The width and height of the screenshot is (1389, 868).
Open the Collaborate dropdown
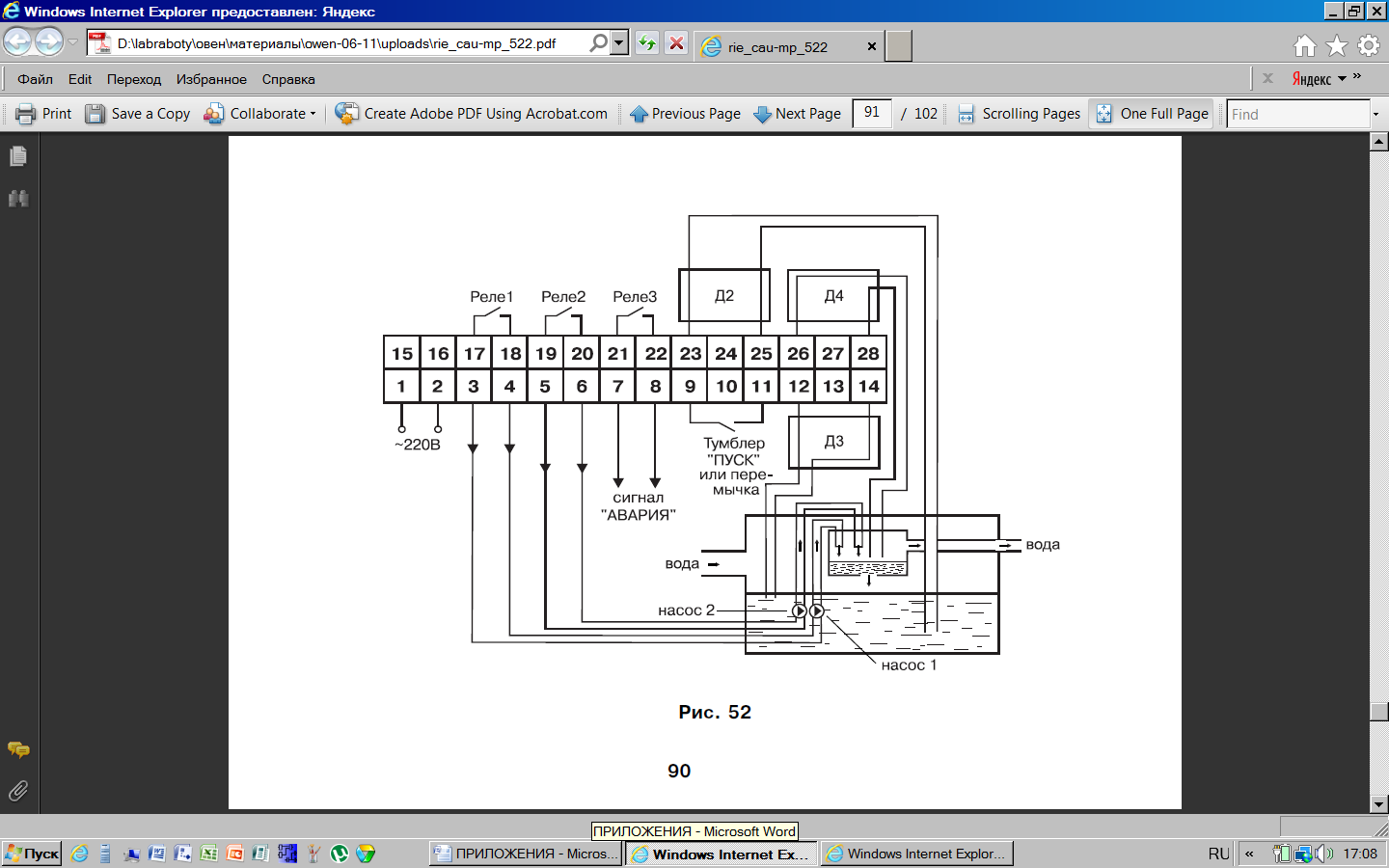tap(259, 114)
